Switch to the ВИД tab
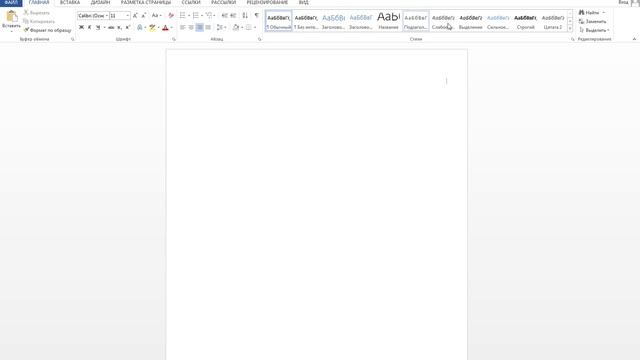The image size is (640, 360). 304,2
